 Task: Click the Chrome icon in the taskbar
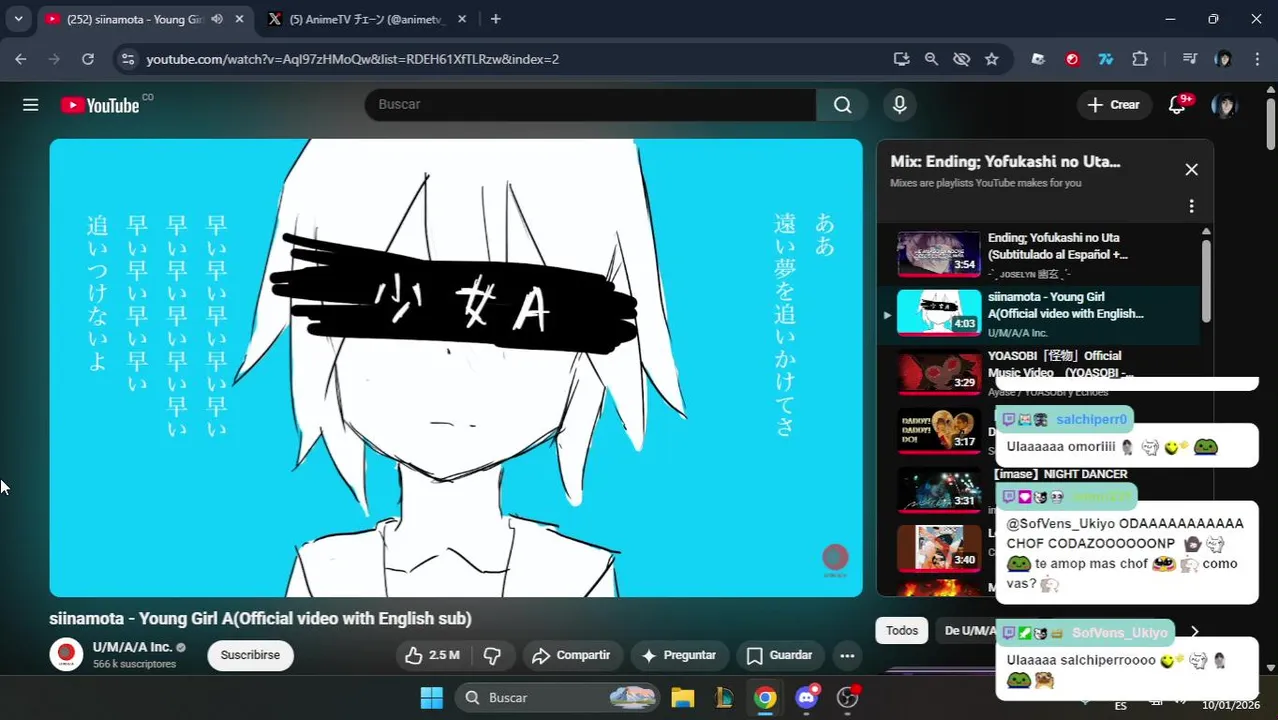(765, 698)
